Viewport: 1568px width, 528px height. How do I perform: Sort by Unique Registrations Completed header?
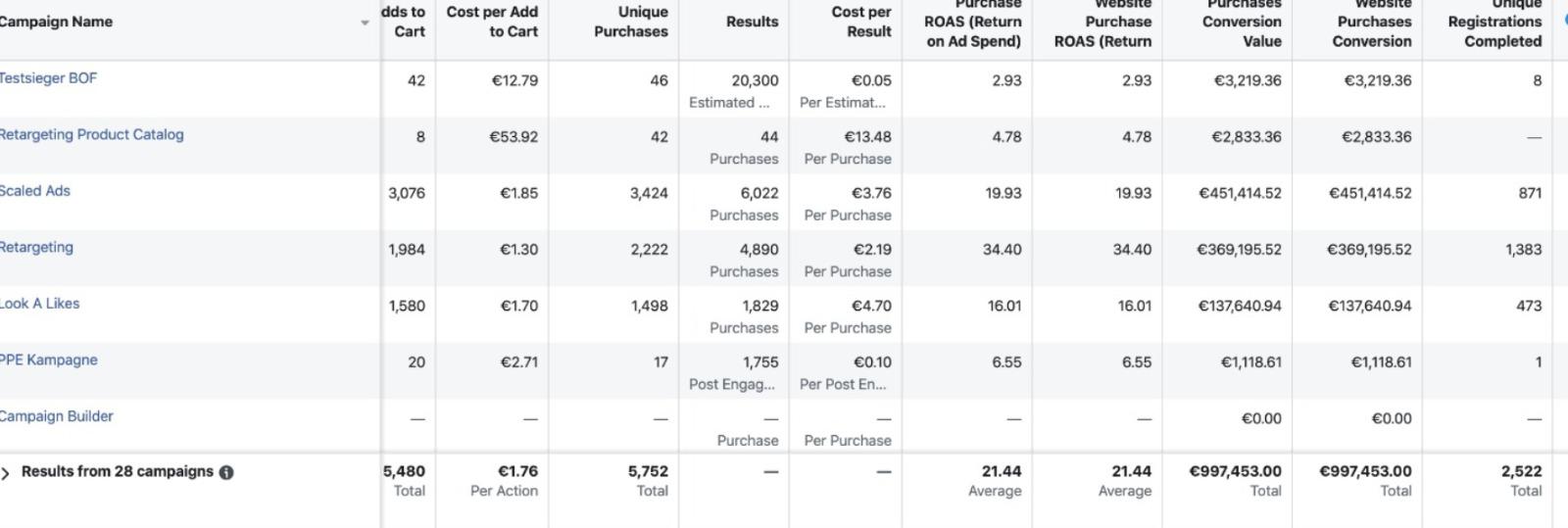[1495, 22]
